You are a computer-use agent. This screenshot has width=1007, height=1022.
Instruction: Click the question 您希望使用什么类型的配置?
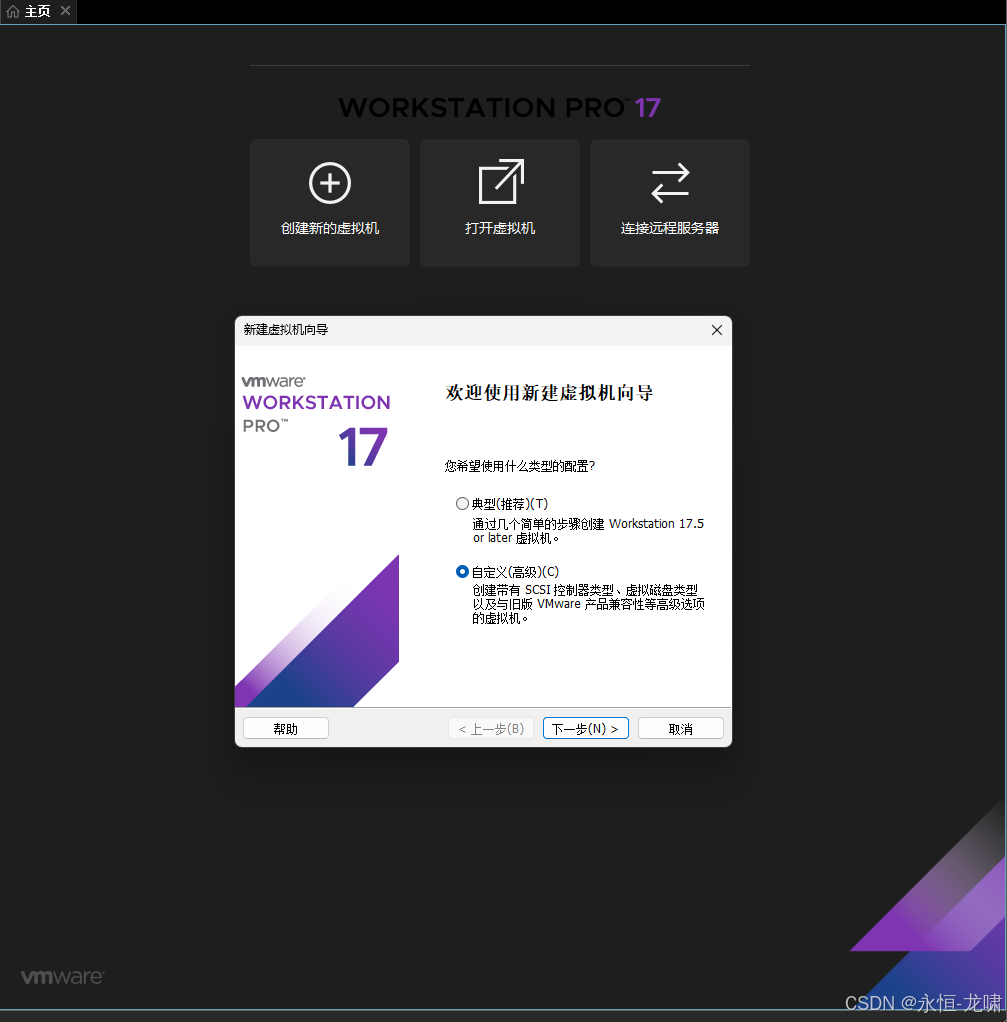[519, 466]
